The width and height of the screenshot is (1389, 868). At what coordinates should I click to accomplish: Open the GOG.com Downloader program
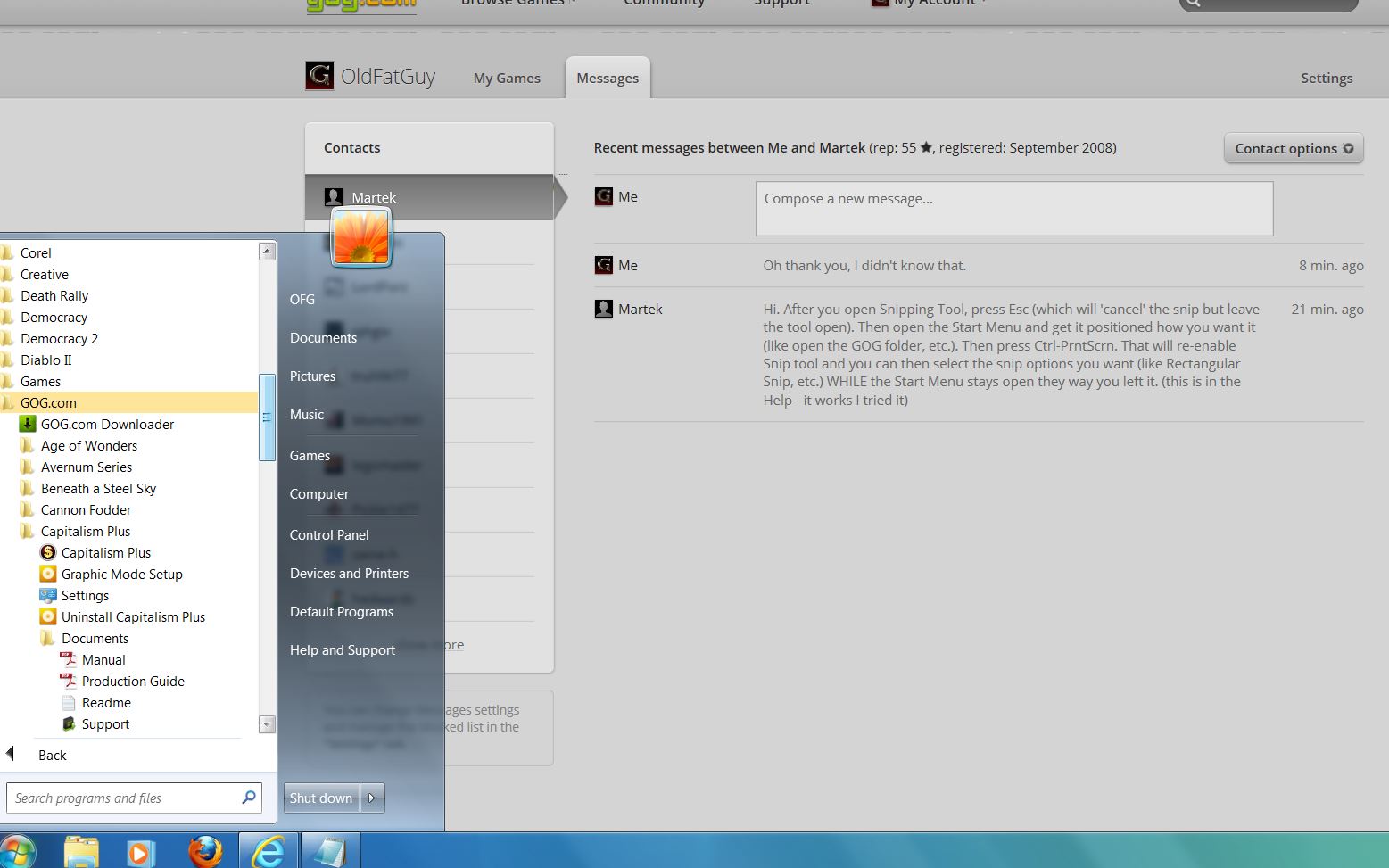[96, 425]
